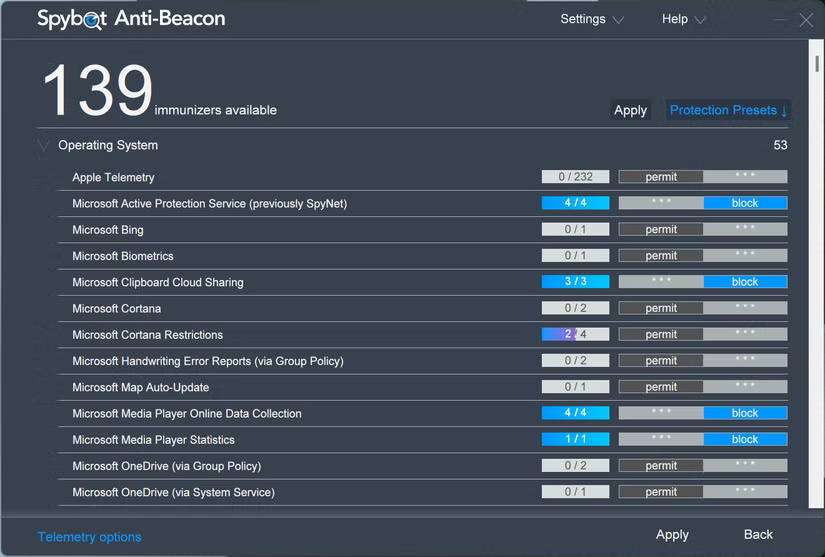Set Microsoft Active Protection Service to permit
The height and width of the screenshot is (557, 825).
(x=661, y=203)
